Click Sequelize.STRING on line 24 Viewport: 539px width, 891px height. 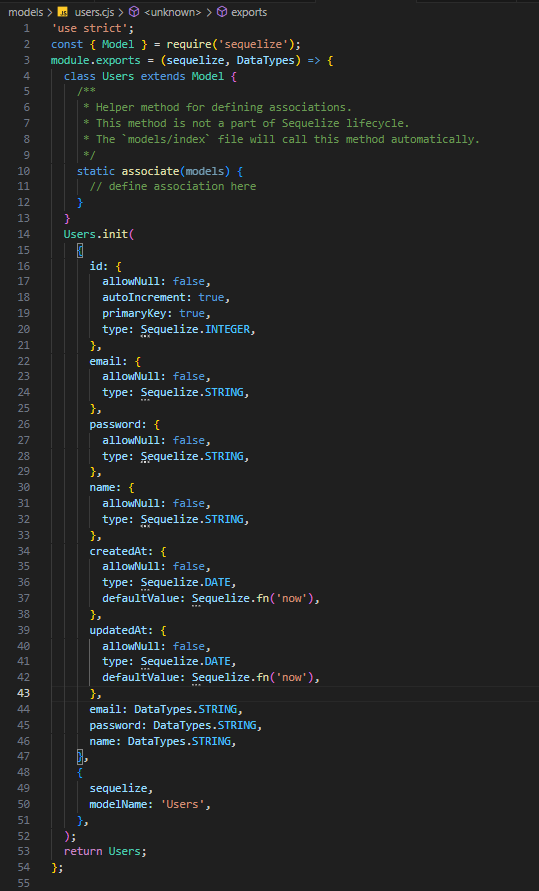192,392
